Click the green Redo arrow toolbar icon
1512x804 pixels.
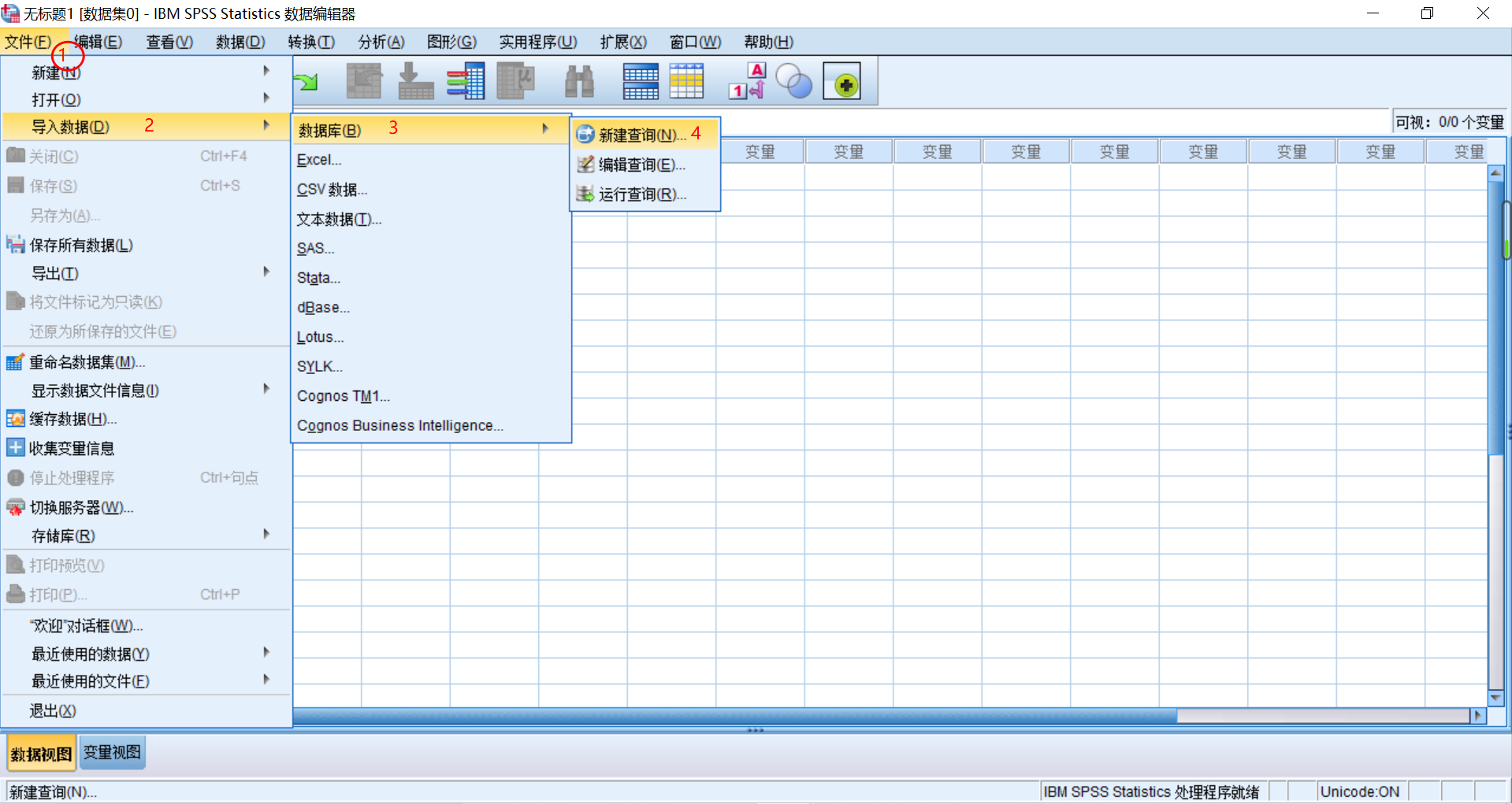(x=305, y=80)
